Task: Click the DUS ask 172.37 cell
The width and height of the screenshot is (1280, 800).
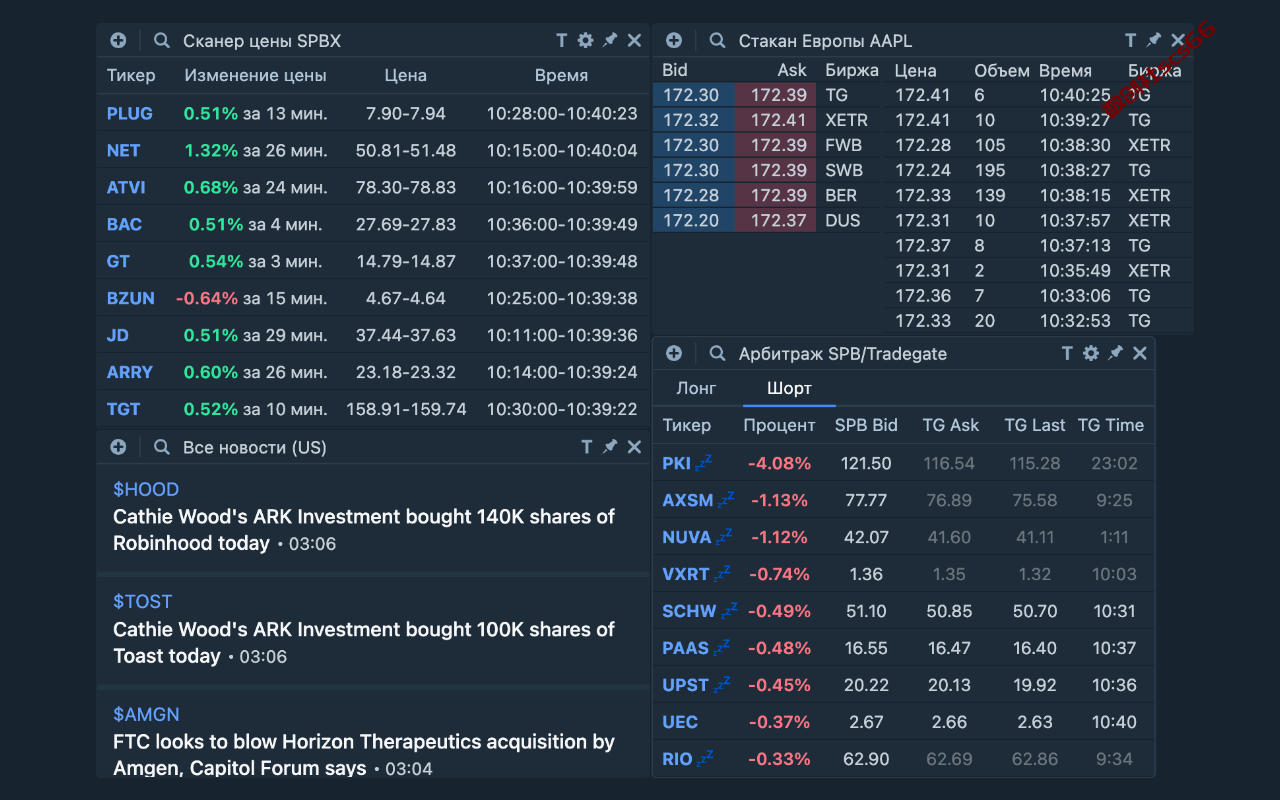Action: (x=778, y=220)
